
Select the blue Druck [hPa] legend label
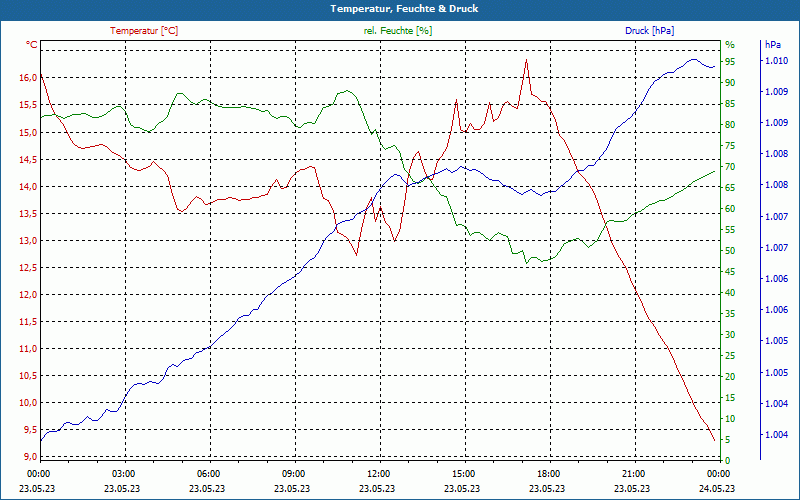point(649,31)
